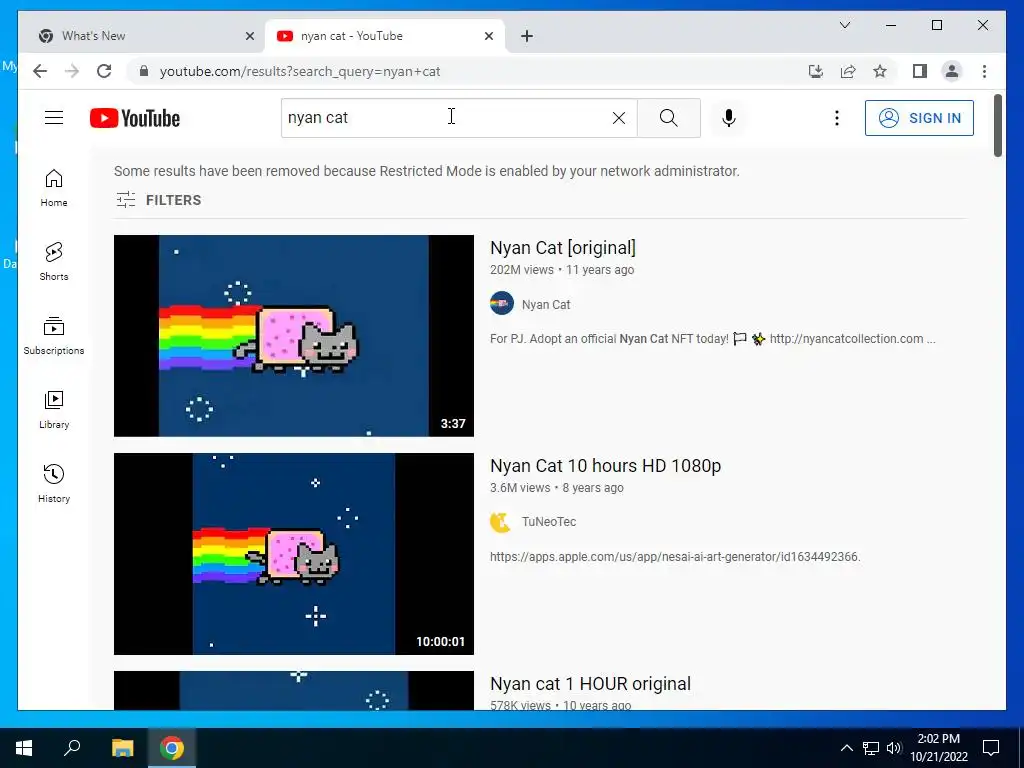Clear the search box with X icon

[x=618, y=118]
